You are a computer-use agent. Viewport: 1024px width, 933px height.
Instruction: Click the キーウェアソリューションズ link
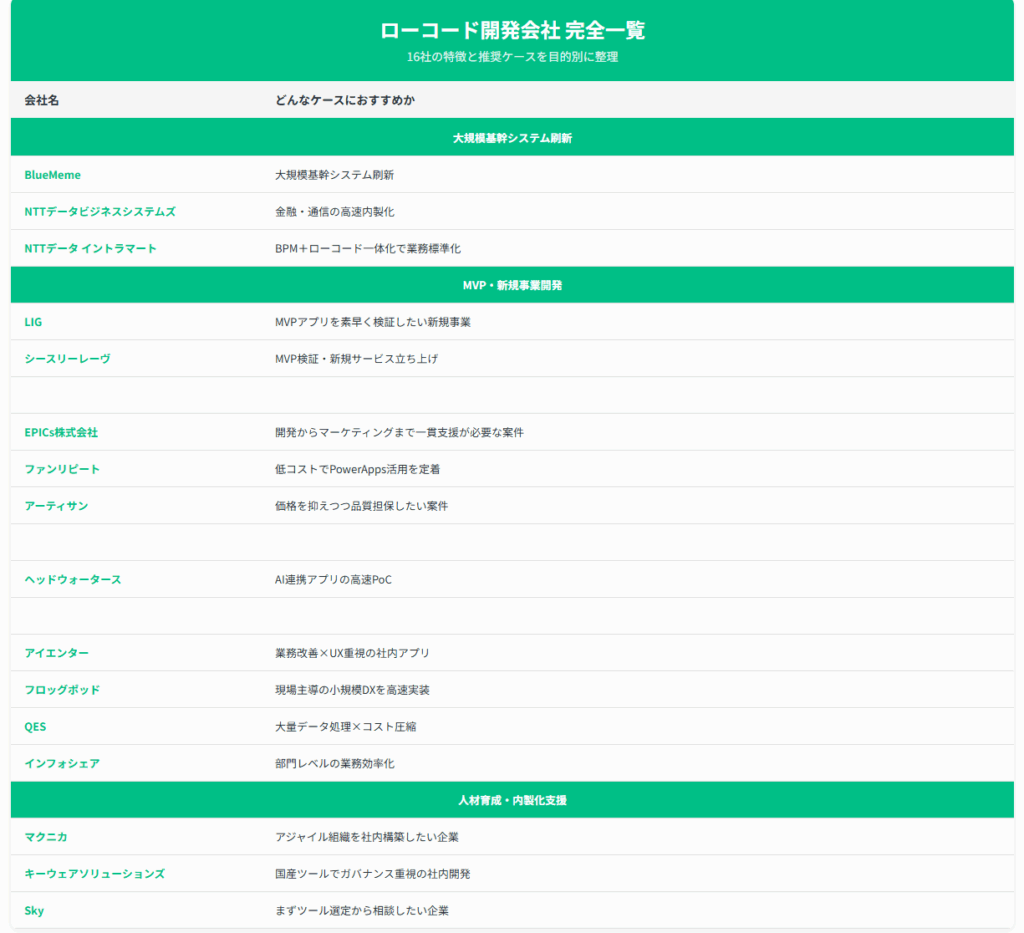click(x=94, y=874)
